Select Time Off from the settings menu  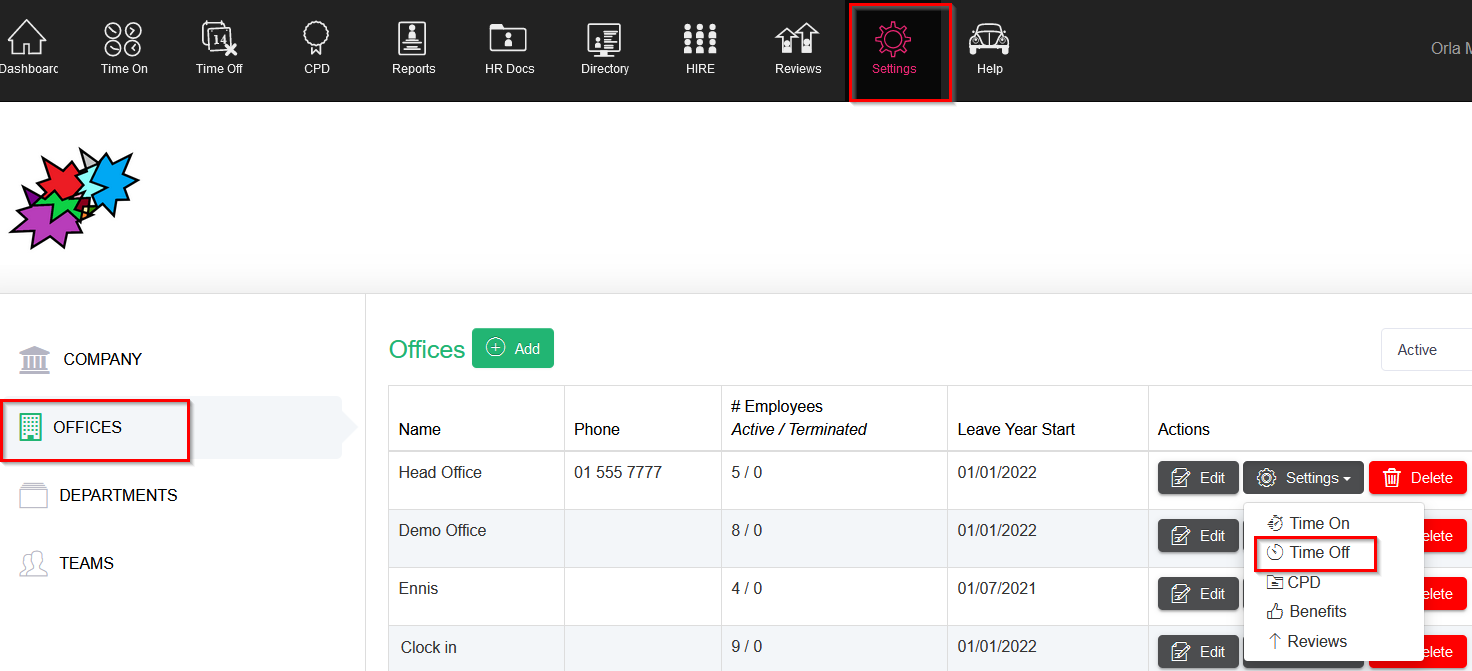[1317, 552]
